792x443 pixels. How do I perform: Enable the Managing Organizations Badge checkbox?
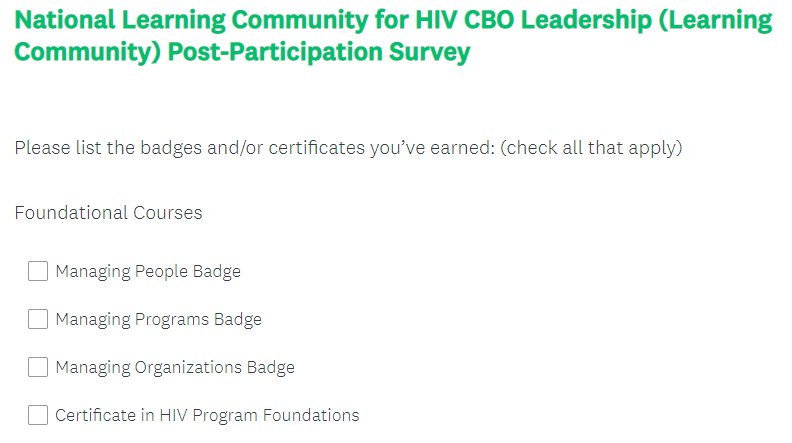click(38, 367)
